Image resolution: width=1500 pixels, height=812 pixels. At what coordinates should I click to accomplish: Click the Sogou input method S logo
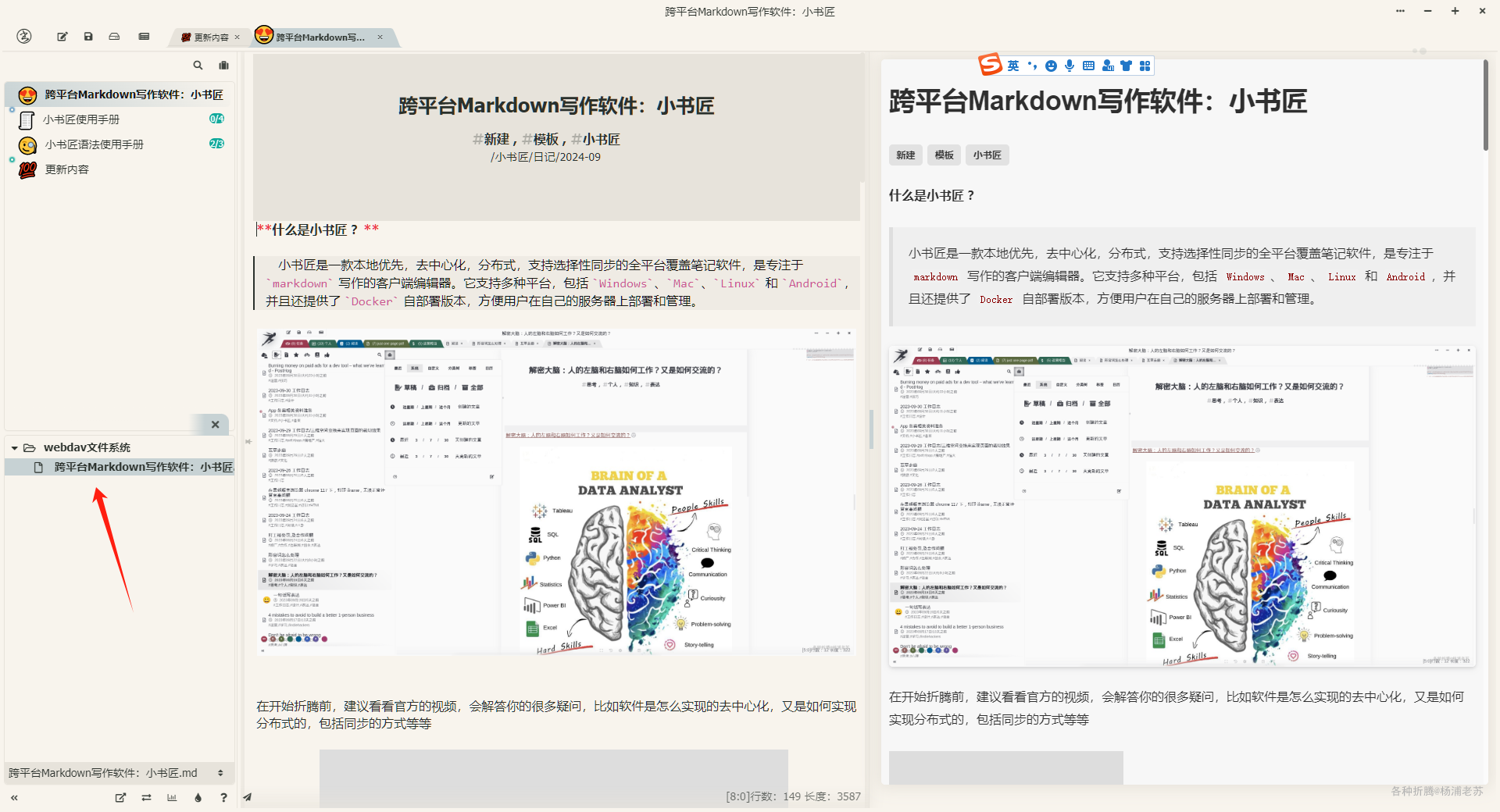991,64
